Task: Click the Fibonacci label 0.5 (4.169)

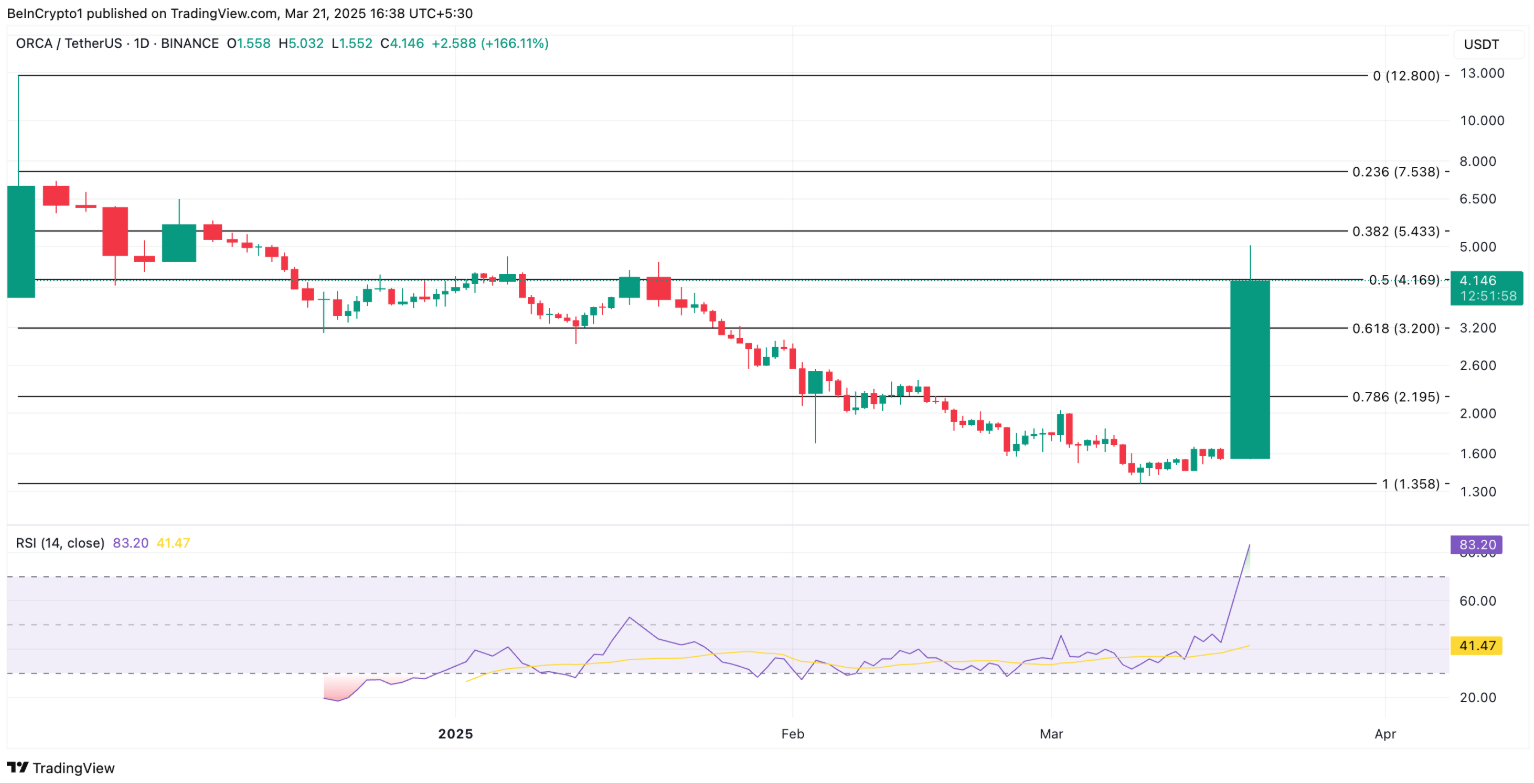Action: point(1404,280)
